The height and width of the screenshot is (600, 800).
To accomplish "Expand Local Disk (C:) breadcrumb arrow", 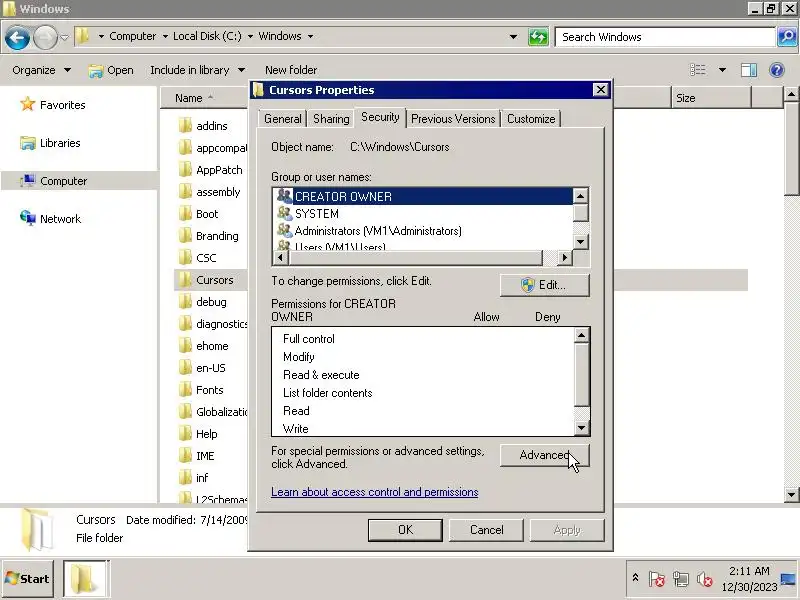I will [250, 36].
